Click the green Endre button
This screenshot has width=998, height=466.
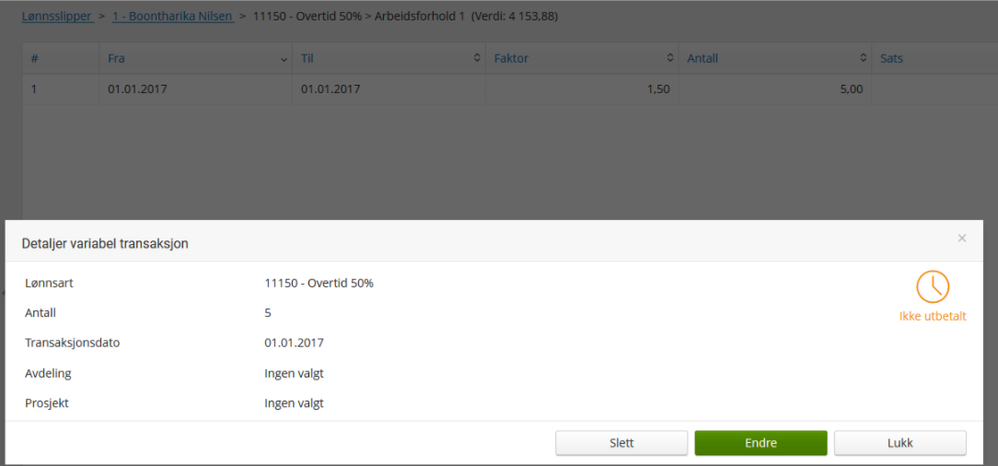761,443
